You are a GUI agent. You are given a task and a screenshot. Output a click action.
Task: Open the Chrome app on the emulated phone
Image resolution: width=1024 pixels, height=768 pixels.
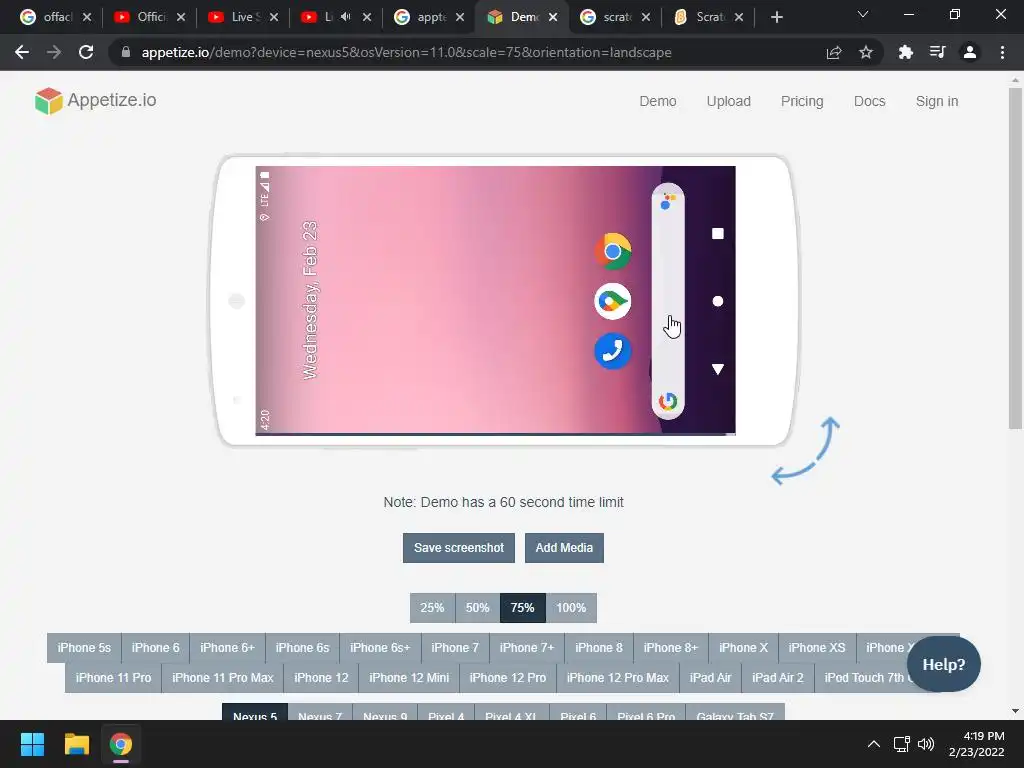coord(613,251)
